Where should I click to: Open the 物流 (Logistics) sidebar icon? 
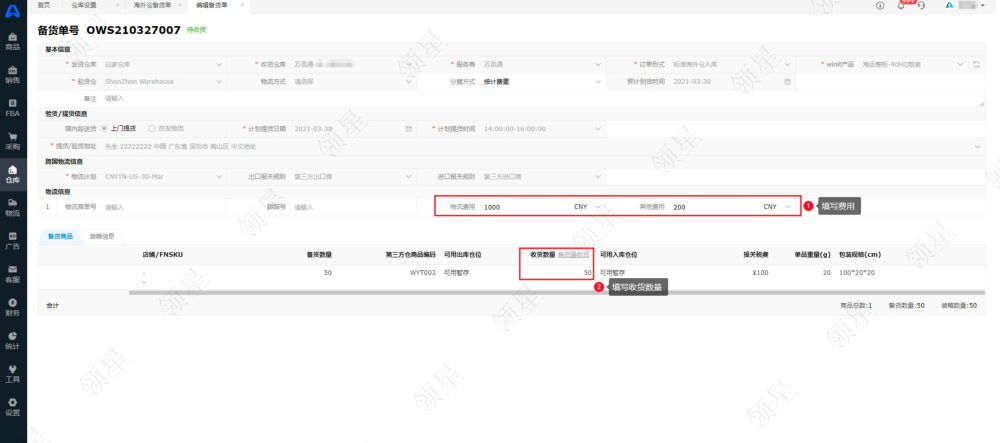point(13,207)
